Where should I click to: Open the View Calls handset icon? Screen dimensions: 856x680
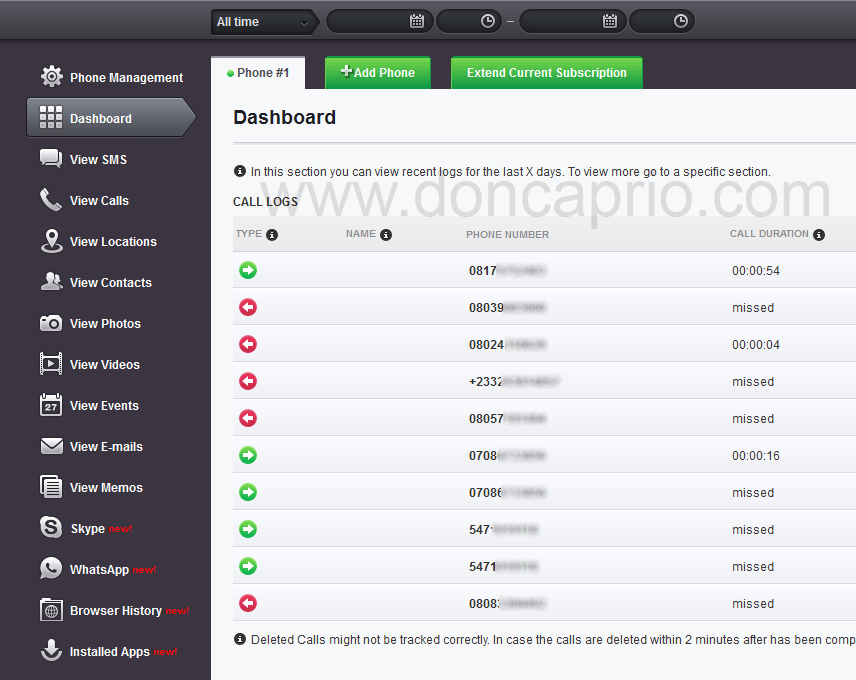(x=51, y=200)
